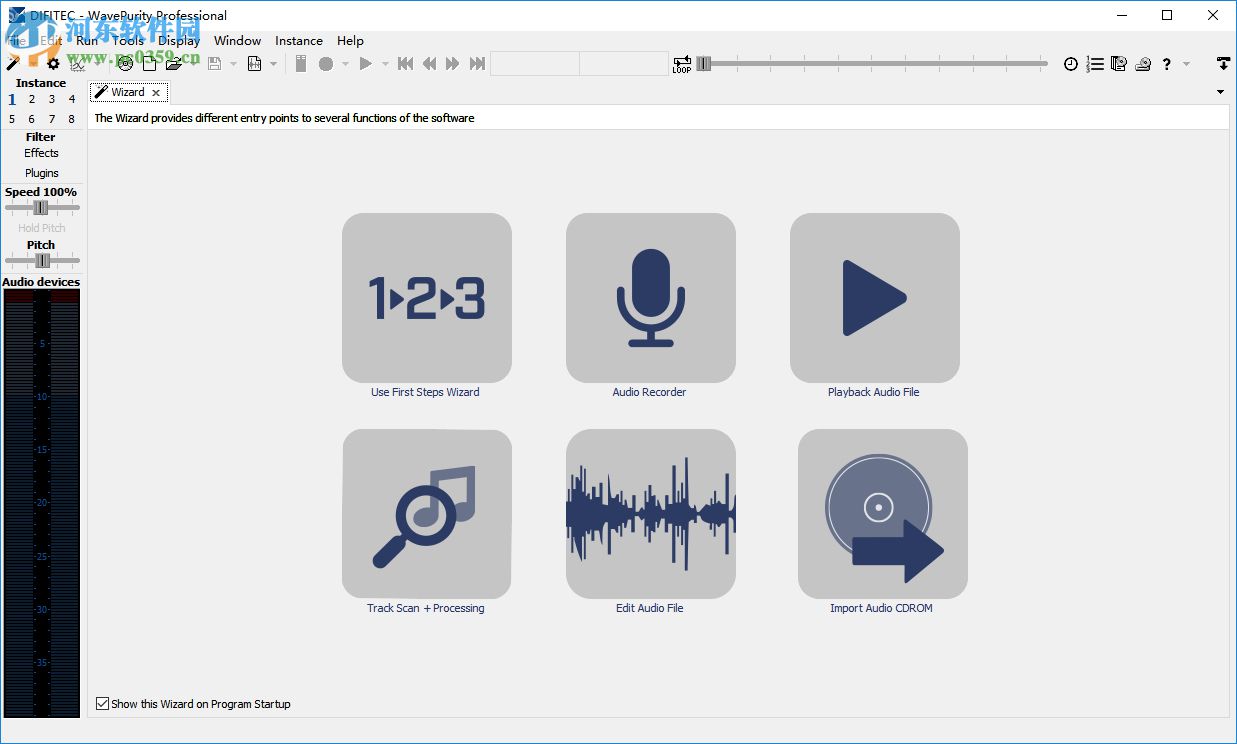The height and width of the screenshot is (744, 1237).
Task: Select Playback Audio File
Action: [x=874, y=298]
